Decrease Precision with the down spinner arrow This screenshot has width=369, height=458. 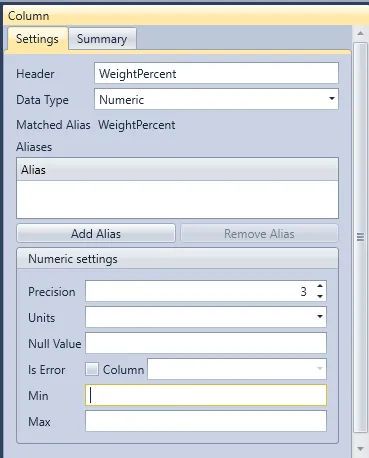[320, 296]
